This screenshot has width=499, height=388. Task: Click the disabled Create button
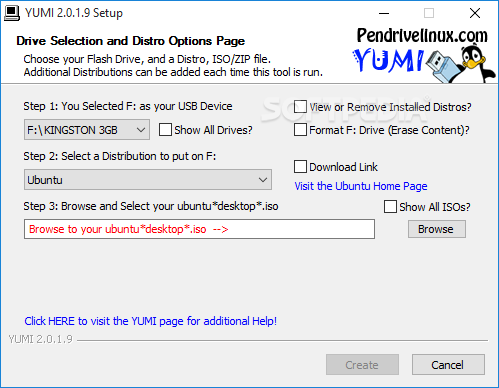[x=362, y=365]
